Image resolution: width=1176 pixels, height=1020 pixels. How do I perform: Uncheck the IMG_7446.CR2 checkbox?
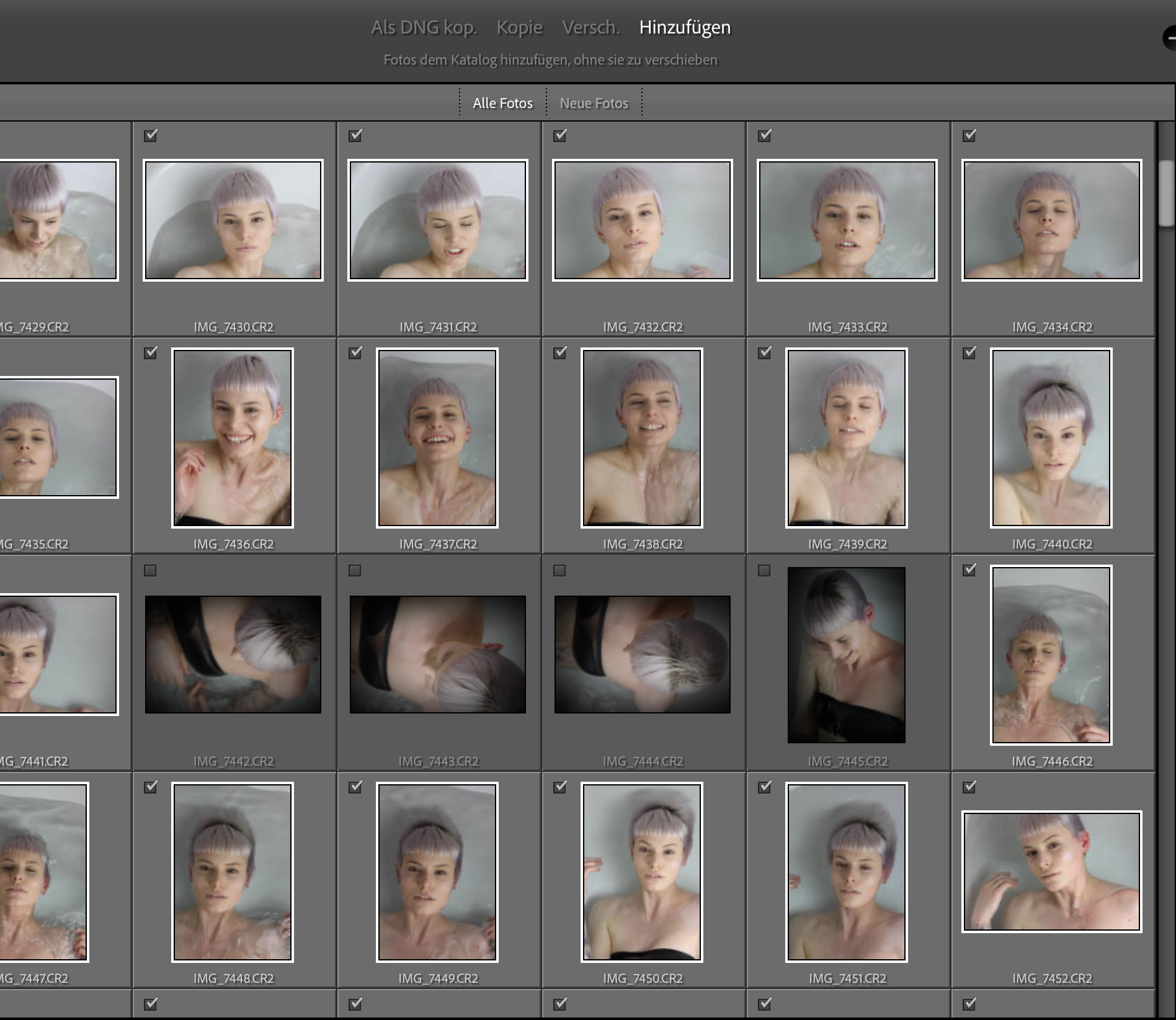[x=969, y=570]
